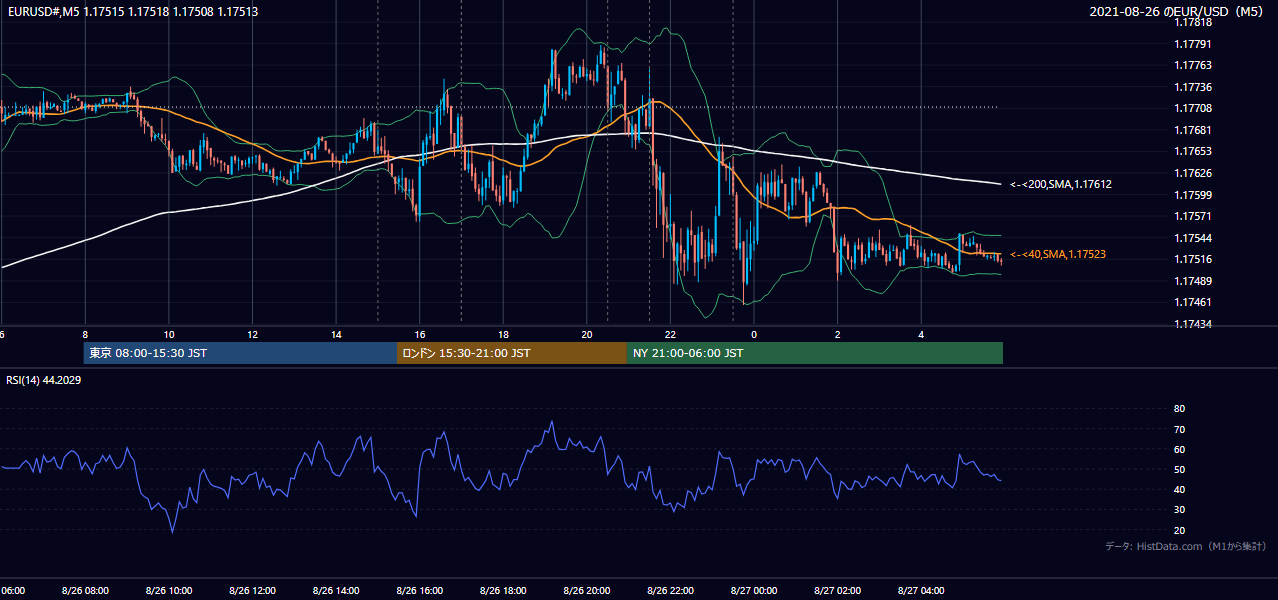
Task: Click the 8/27 02:00 time axis label
Action: pyautogui.click(x=838, y=591)
